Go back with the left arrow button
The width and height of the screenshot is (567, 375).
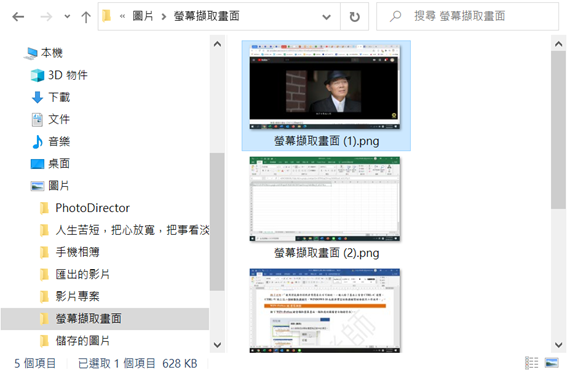(x=18, y=17)
